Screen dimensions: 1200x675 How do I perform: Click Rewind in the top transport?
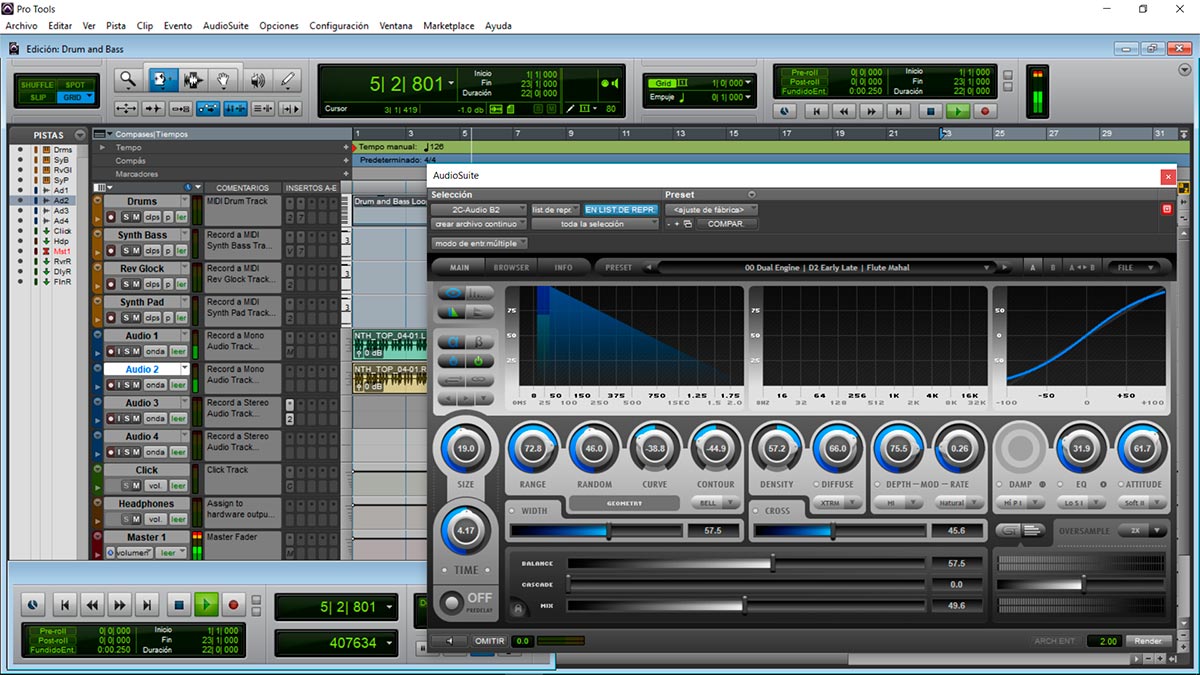[x=844, y=112]
